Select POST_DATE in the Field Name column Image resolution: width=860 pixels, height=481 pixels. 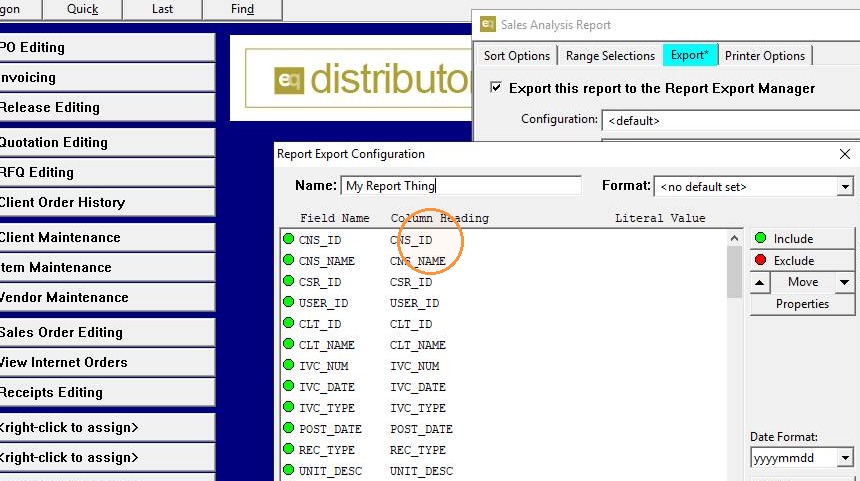point(330,429)
